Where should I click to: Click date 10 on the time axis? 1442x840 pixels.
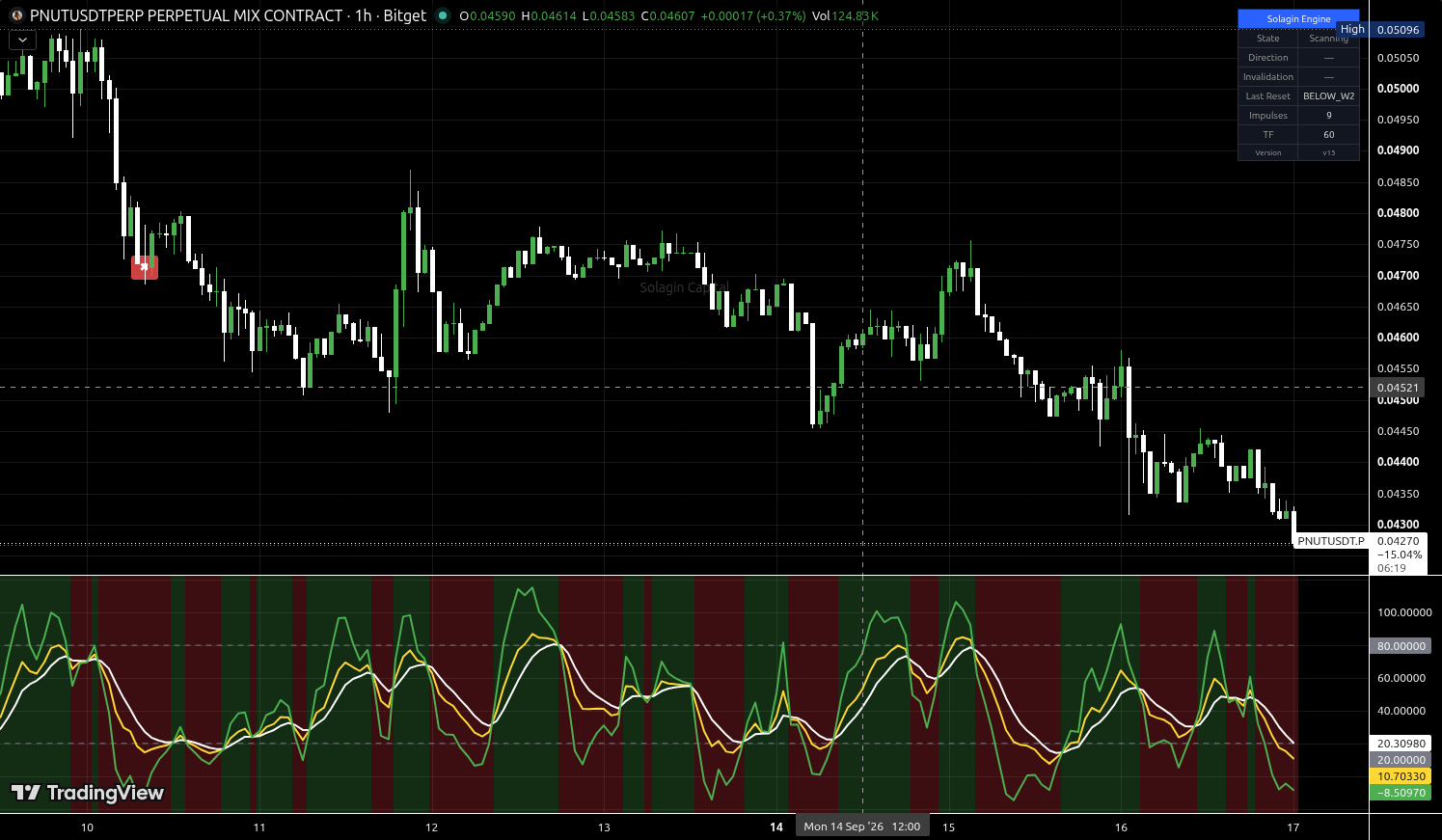click(x=87, y=827)
